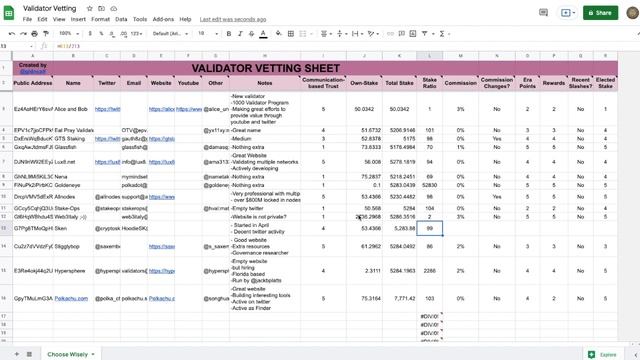
Task: Toggle strikethrough formatting
Action: (x=251, y=33)
